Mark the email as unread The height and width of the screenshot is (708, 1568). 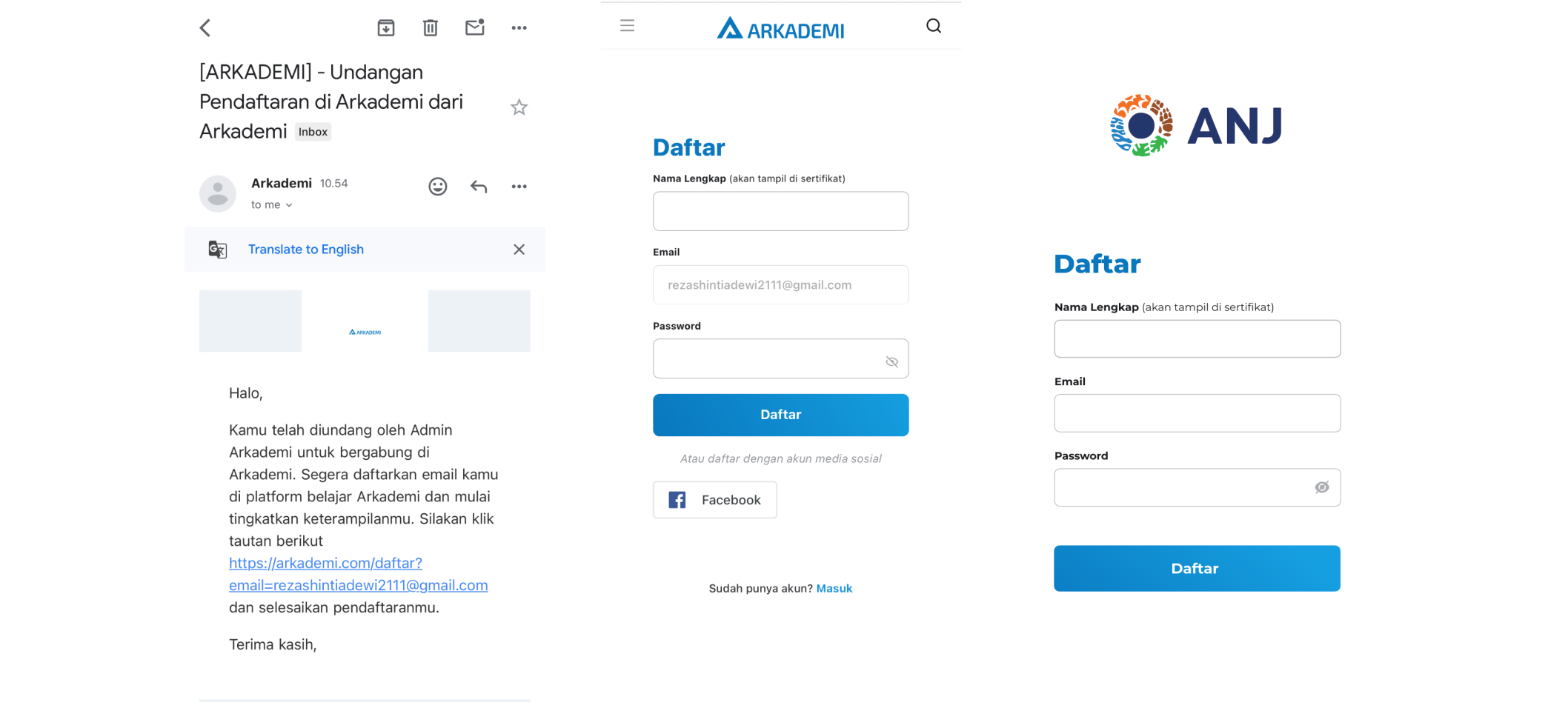pos(475,27)
